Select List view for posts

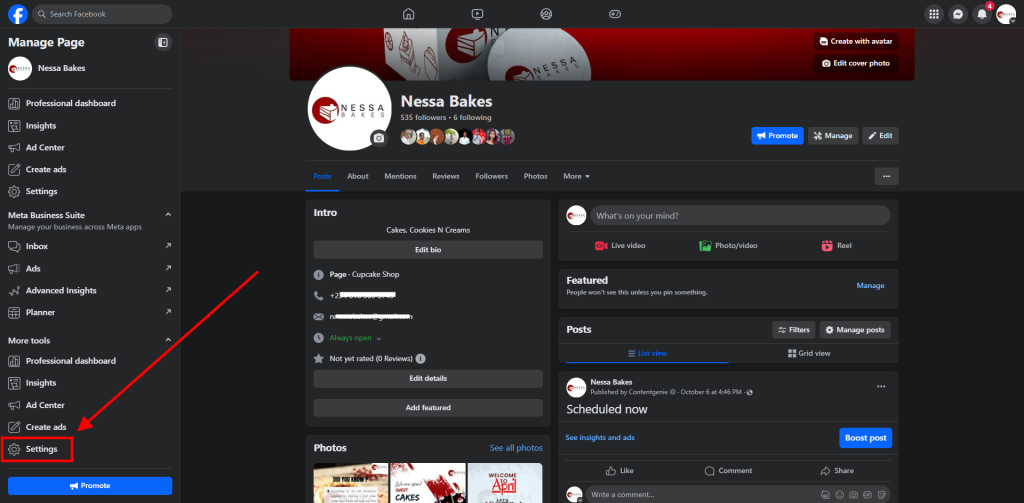[x=647, y=353]
